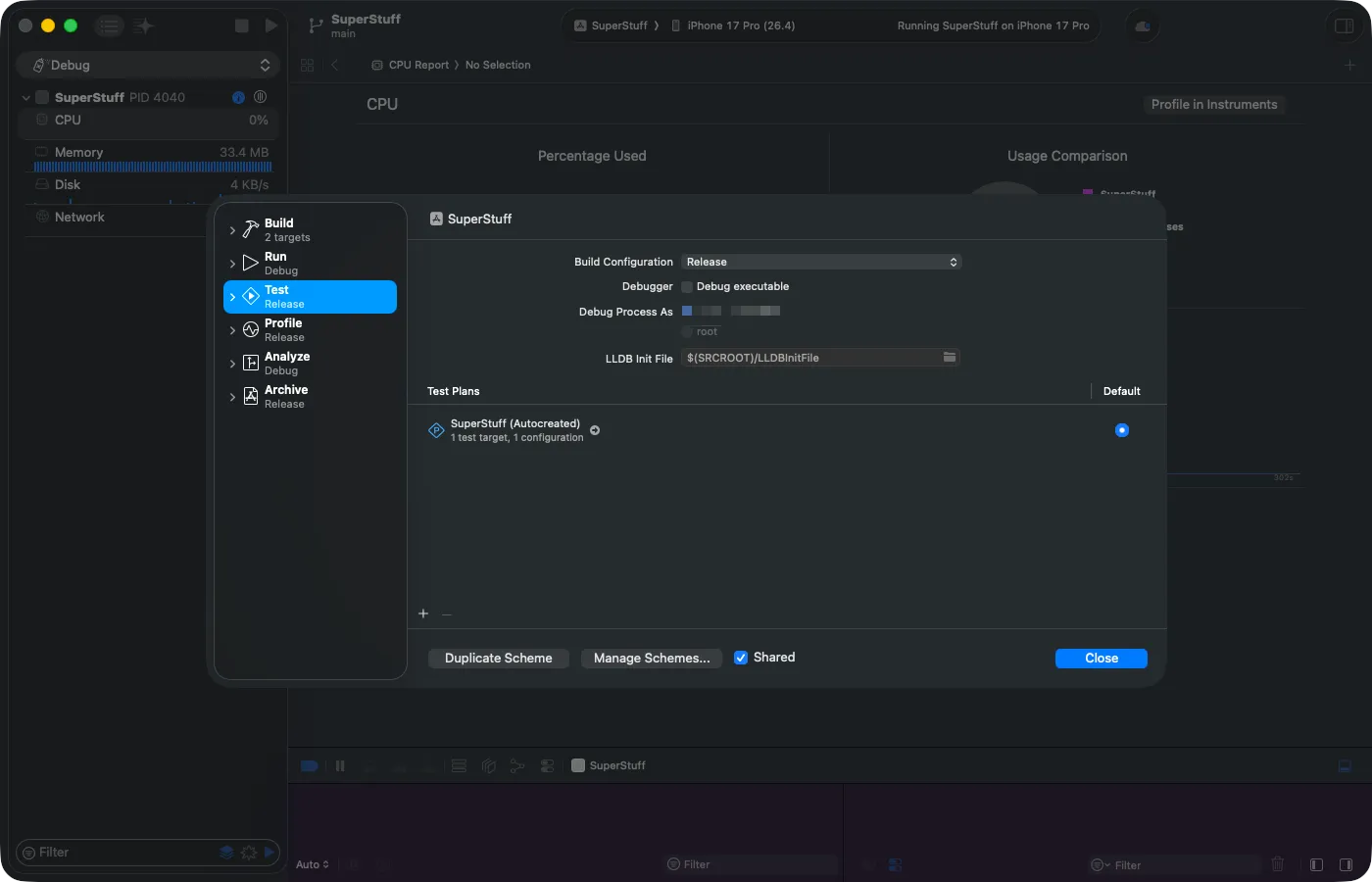Open environment overrides in the debug bar

(547, 765)
